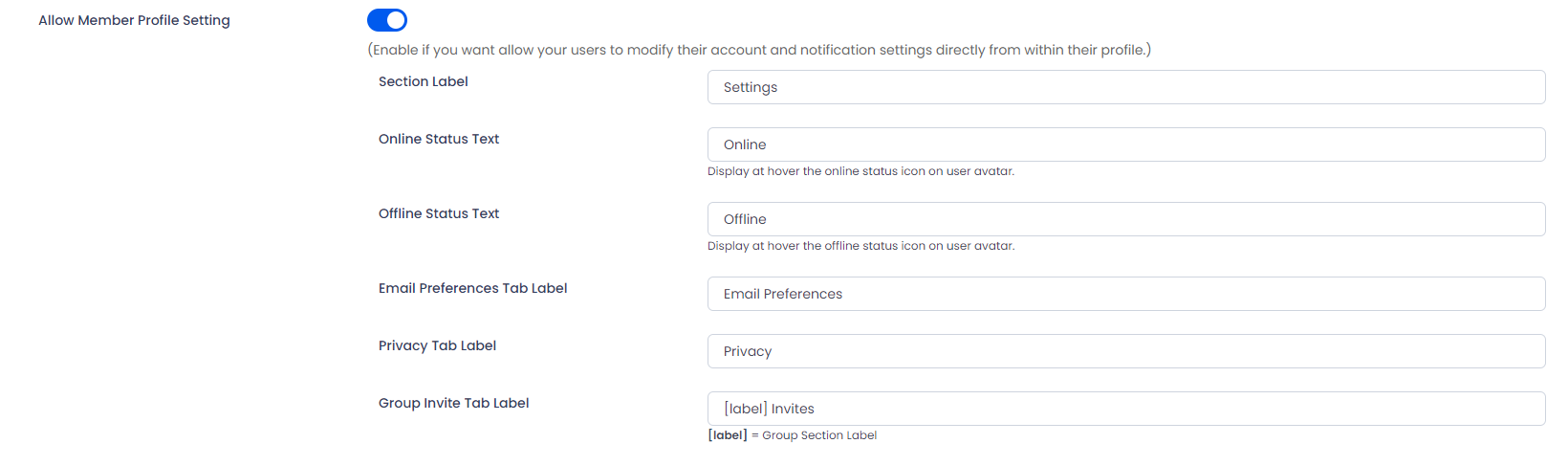The image size is (1568, 466).
Task: Click the Privacy Tab Label input field
Action: 1126,351
